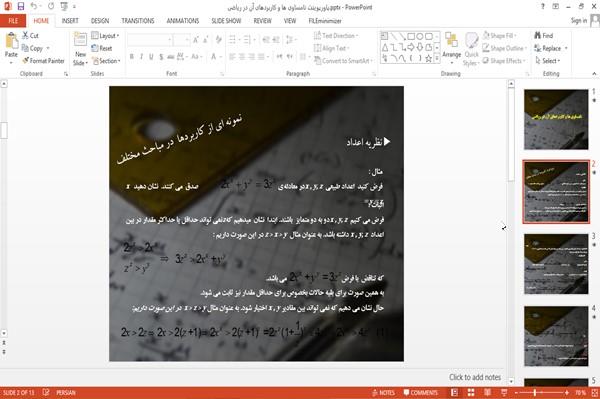
Task: Adjust the zoom slider handle
Action: [x=535, y=392]
